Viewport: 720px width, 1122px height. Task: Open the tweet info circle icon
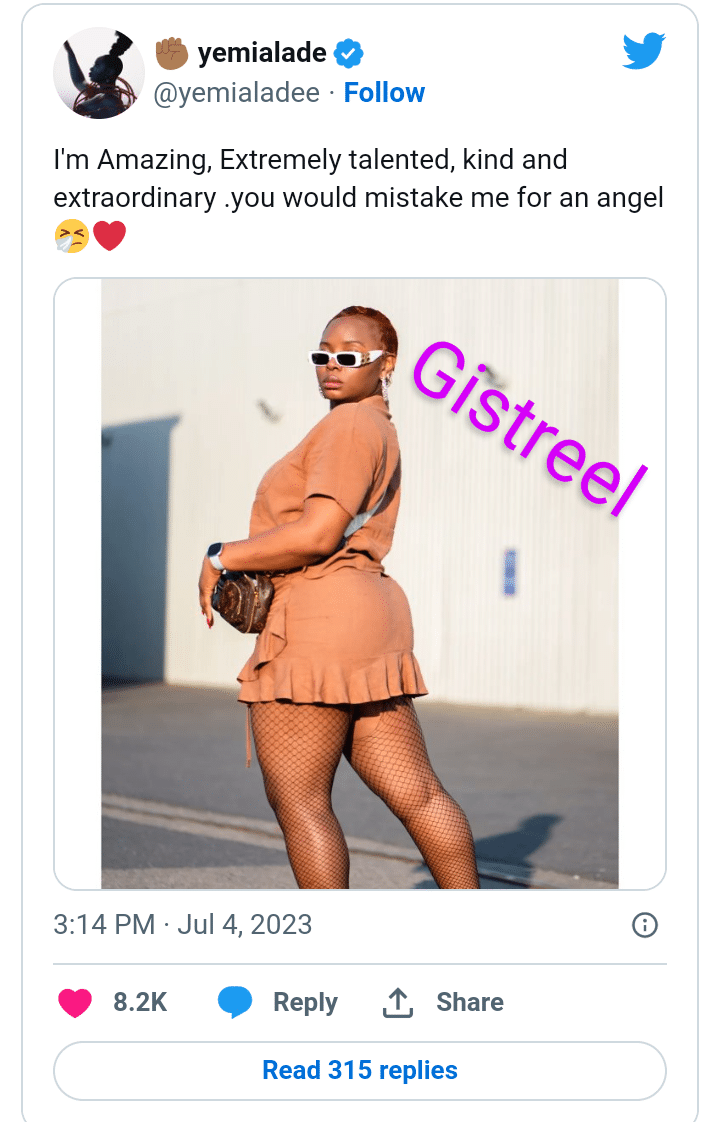pyautogui.click(x=645, y=925)
